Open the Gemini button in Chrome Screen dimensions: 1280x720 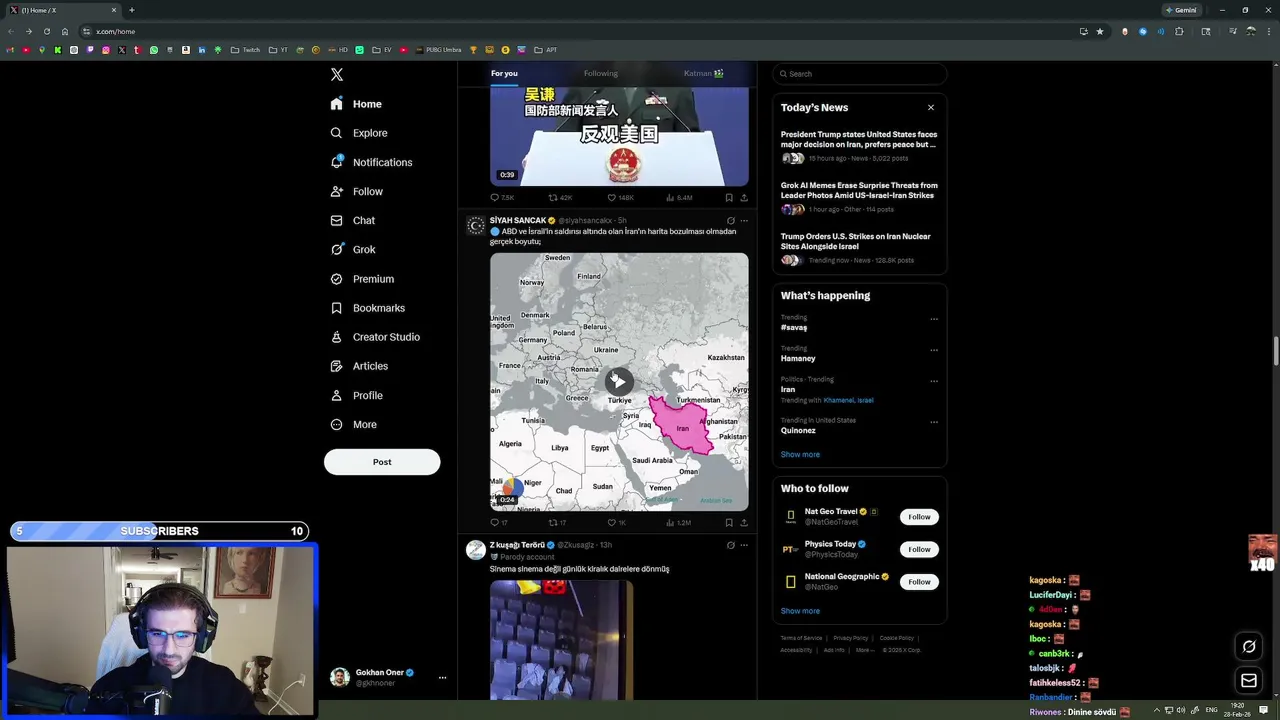(1181, 10)
